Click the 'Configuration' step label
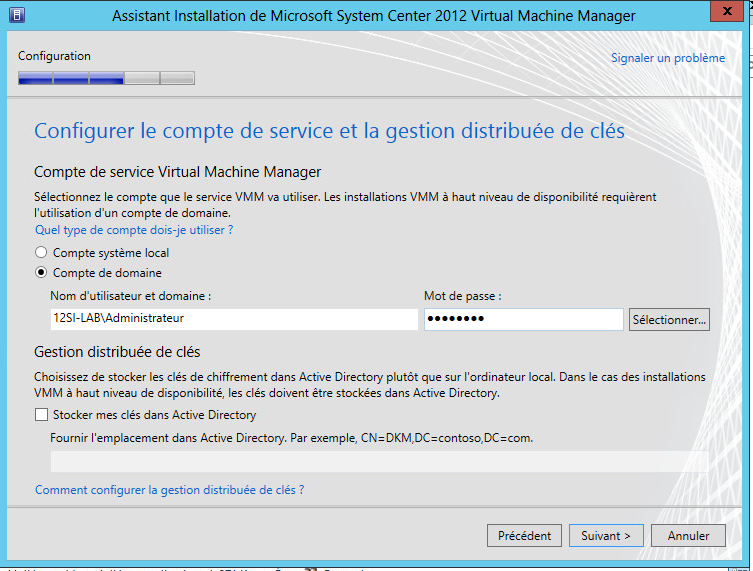The height and width of the screenshot is (571, 753). coord(54,56)
